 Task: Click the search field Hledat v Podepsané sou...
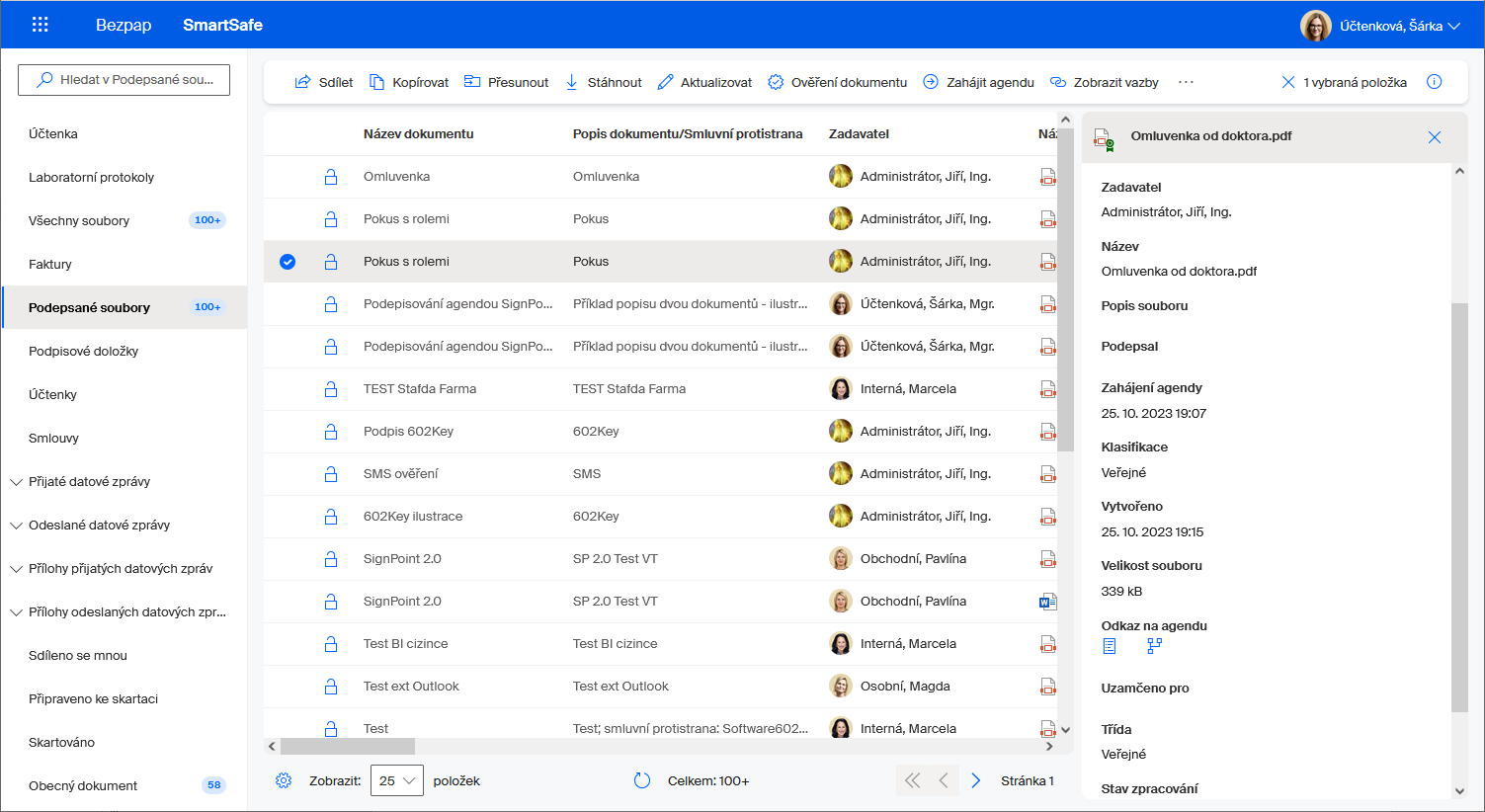(124, 80)
